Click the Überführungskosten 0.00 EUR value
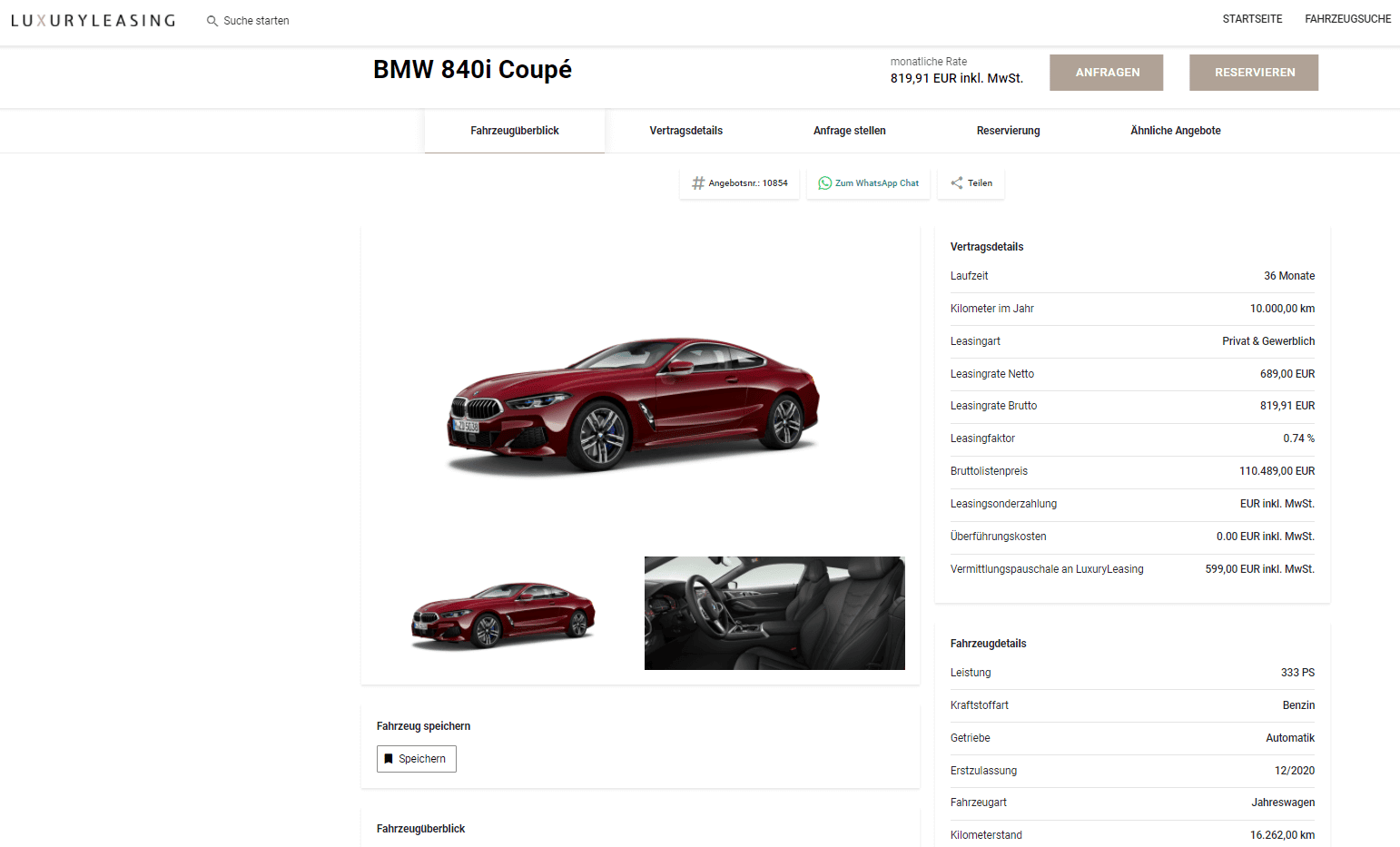Viewport: 1400px width, 847px height. [x=1266, y=537]
